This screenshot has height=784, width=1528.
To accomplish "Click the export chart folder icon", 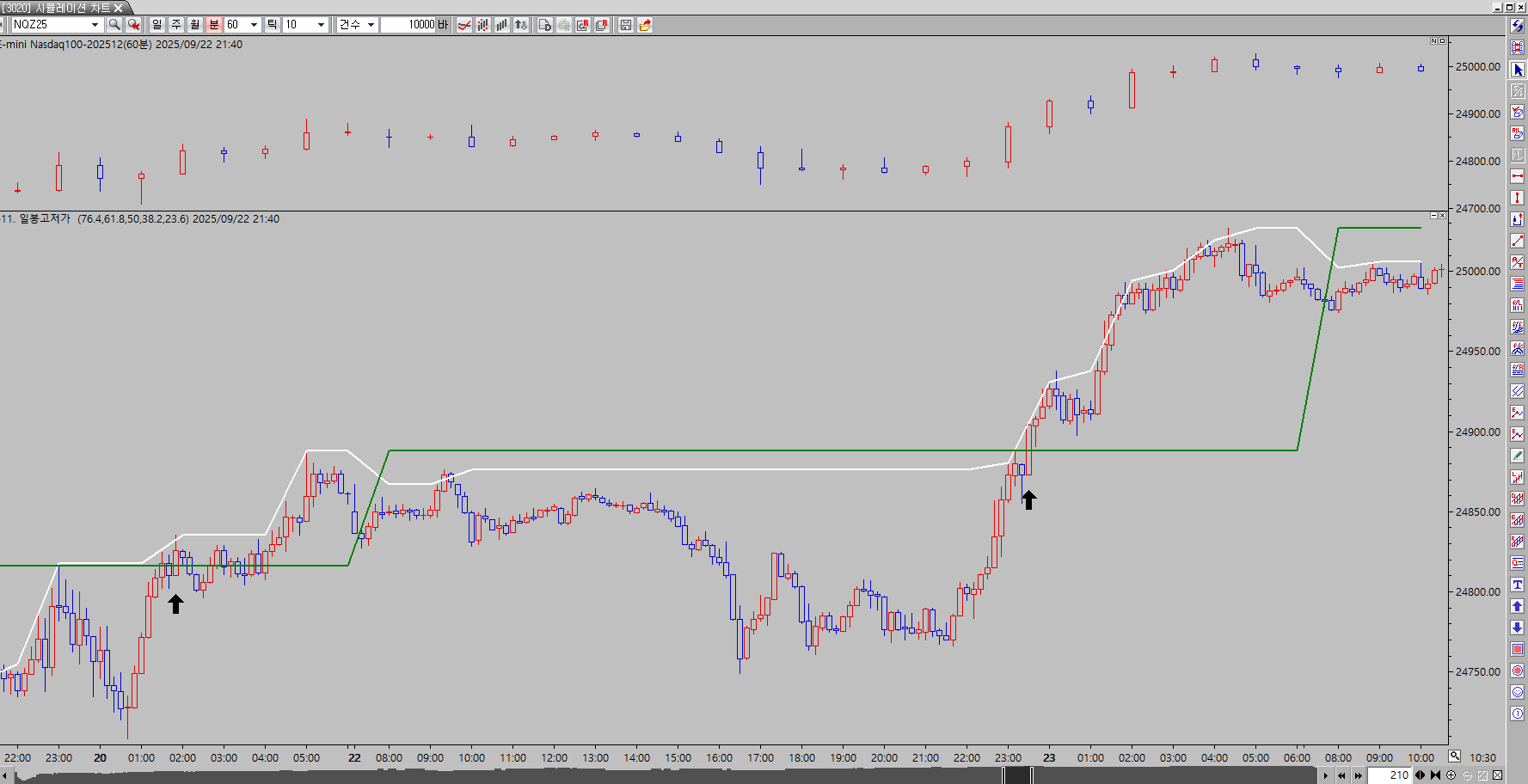I will tap(645, 25).
